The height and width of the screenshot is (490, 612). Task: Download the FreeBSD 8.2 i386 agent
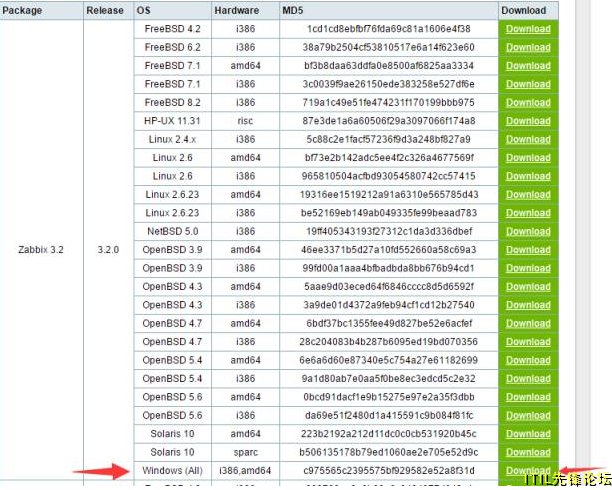click(x=528, y=102)
